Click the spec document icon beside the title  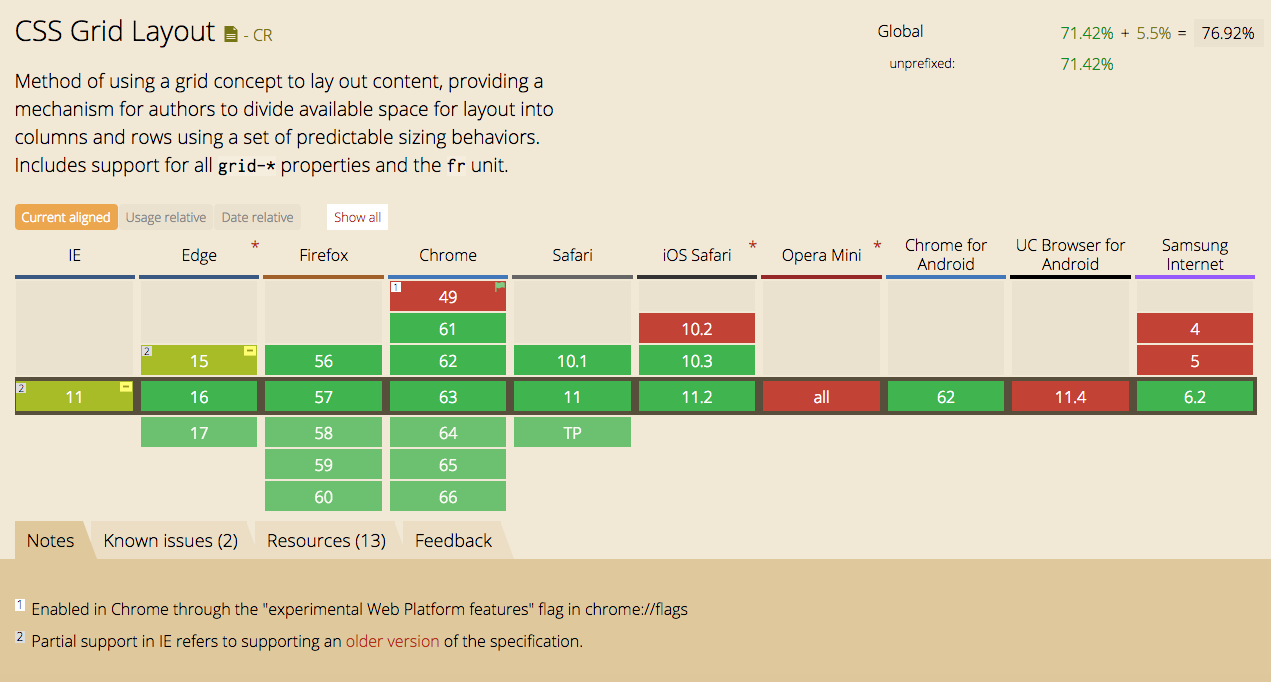231,35
